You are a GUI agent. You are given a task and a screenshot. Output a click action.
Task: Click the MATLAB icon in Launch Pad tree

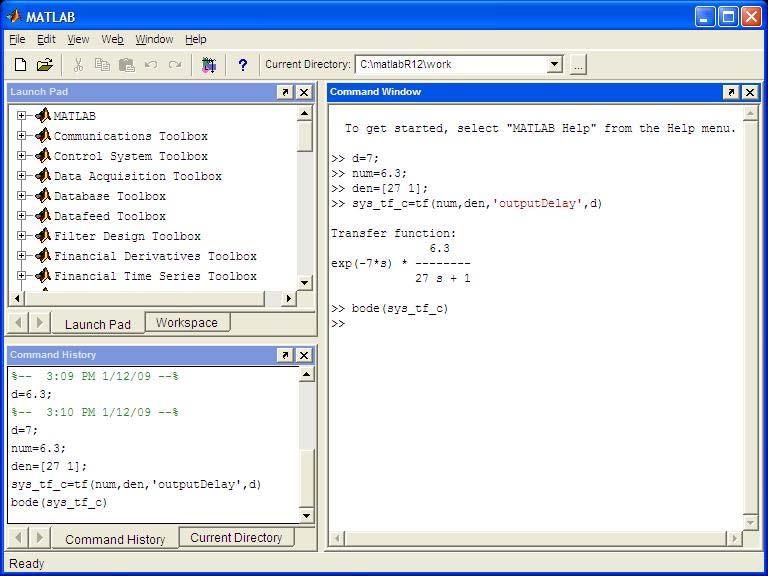[x=43, y=116]
